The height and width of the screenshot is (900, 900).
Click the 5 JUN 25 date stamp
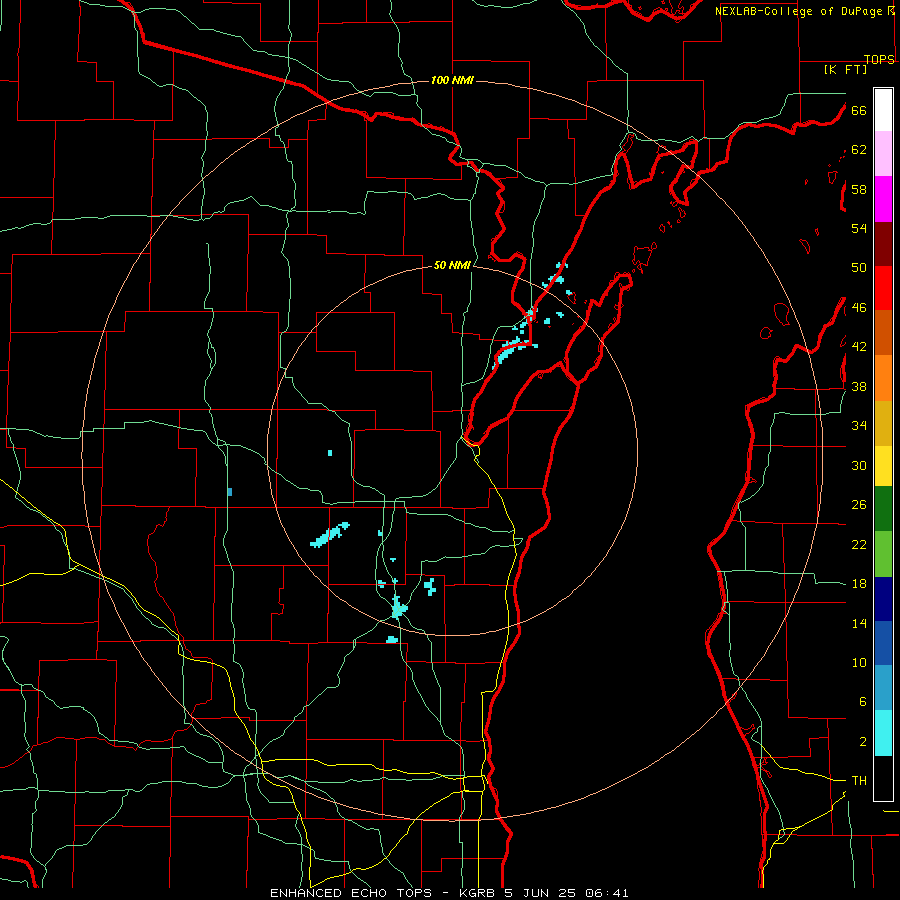point(542,893)
